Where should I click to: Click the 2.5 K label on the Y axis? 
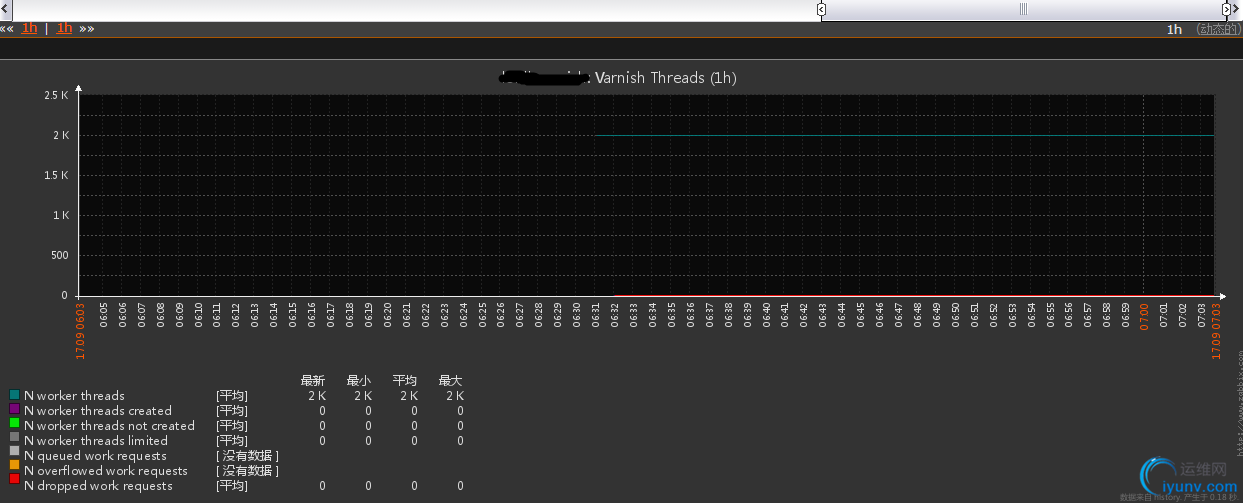(x=56, y=95)
